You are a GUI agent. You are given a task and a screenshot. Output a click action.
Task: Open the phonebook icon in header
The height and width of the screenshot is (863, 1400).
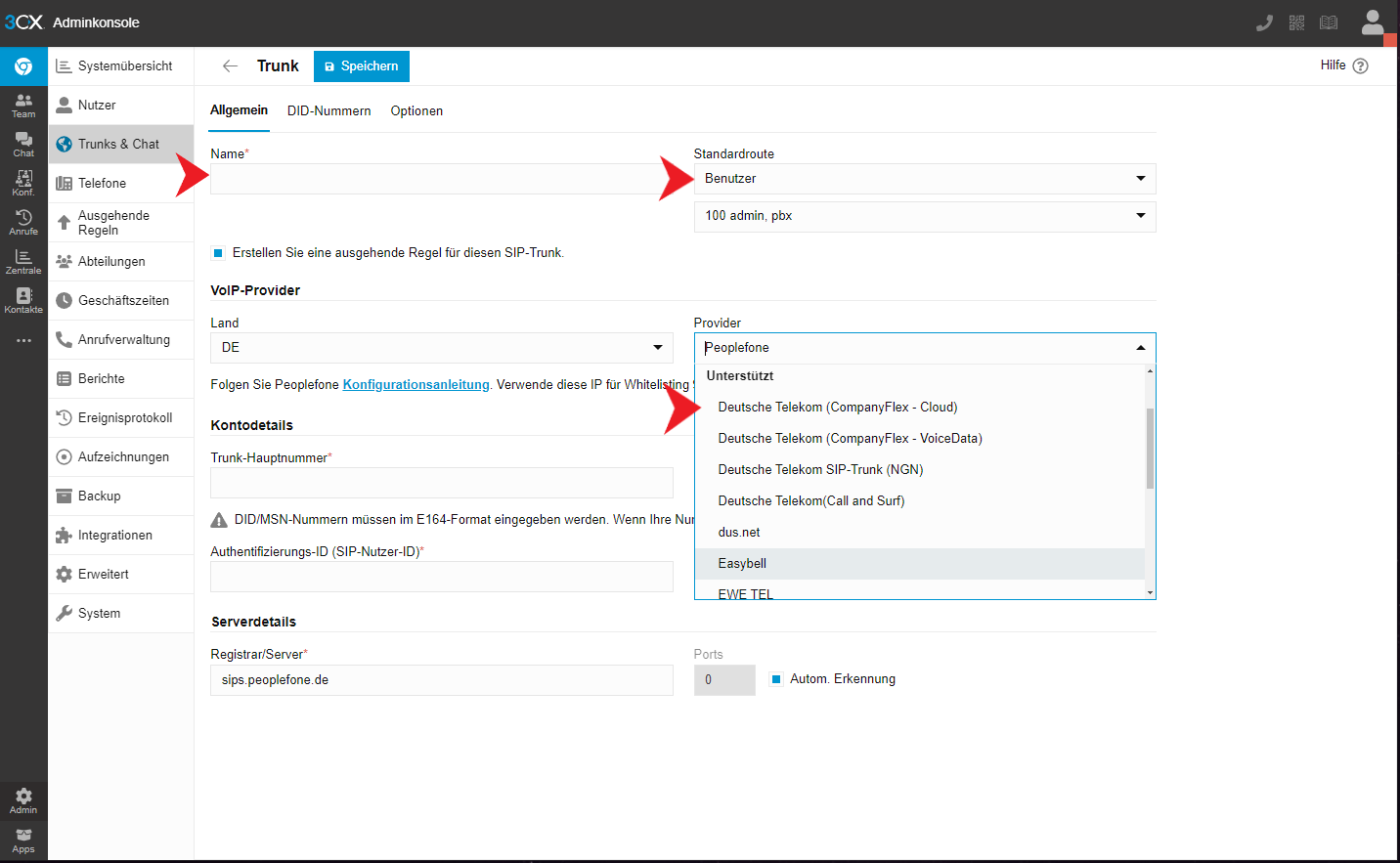tap(1329, 22)
